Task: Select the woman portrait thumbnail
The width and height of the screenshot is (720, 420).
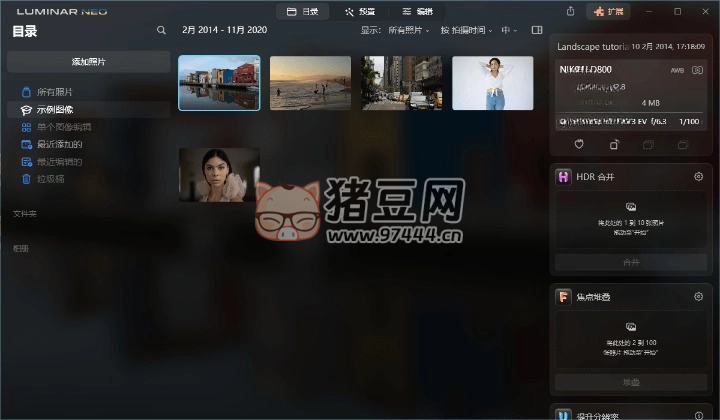Action: tap(219, 175)
